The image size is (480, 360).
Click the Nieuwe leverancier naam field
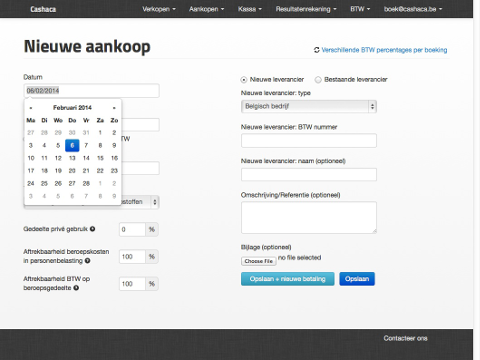(309, 175)
